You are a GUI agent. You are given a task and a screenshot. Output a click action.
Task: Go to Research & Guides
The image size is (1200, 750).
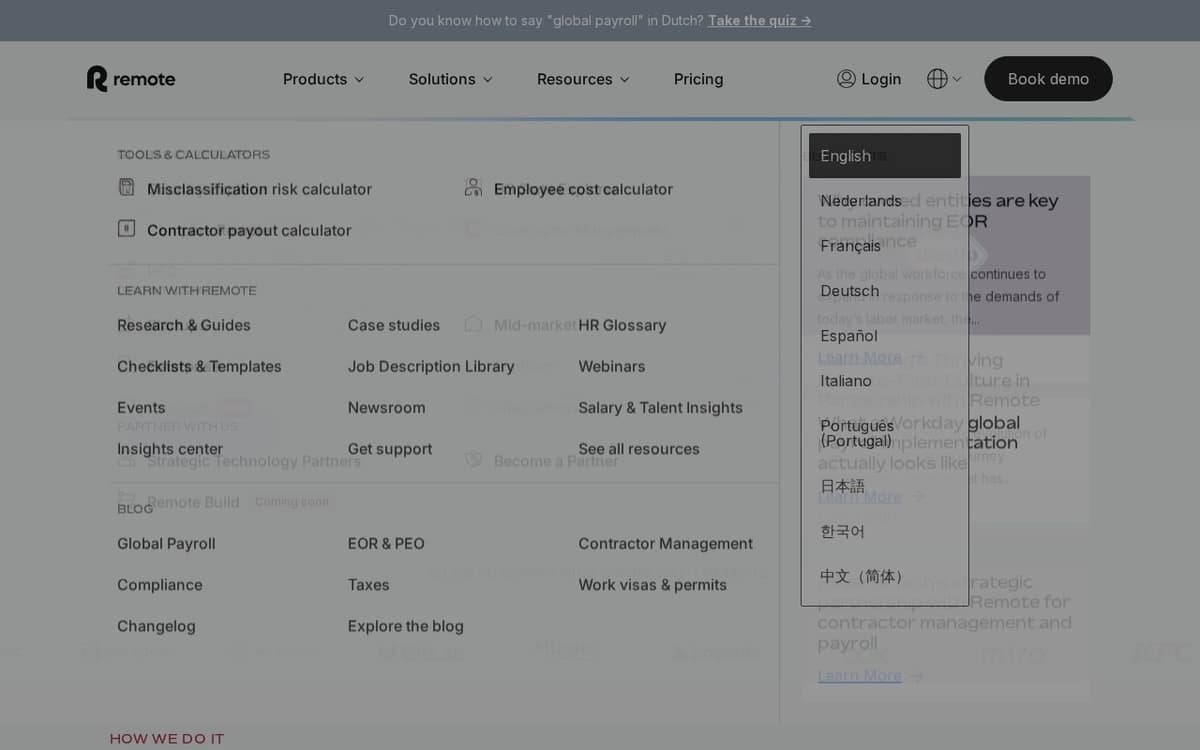(x=184, y=325)
